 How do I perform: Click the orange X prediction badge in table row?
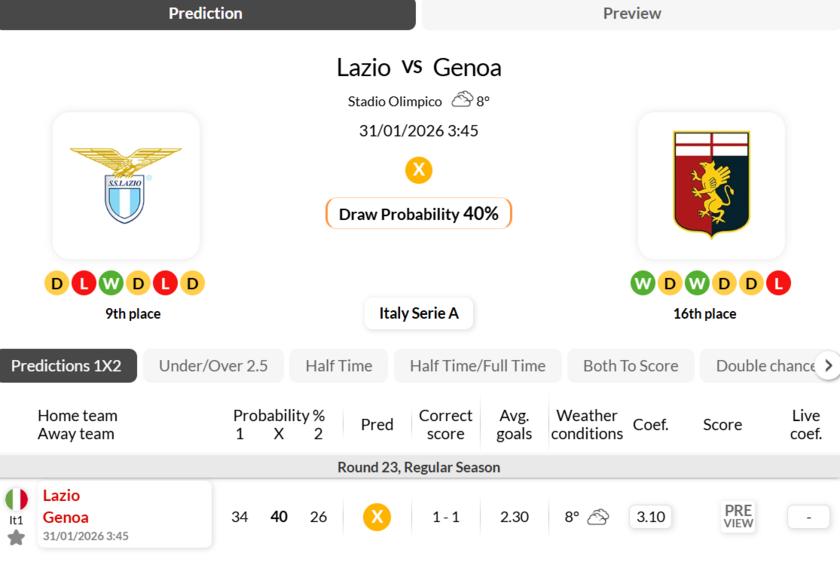coord(377,517)
